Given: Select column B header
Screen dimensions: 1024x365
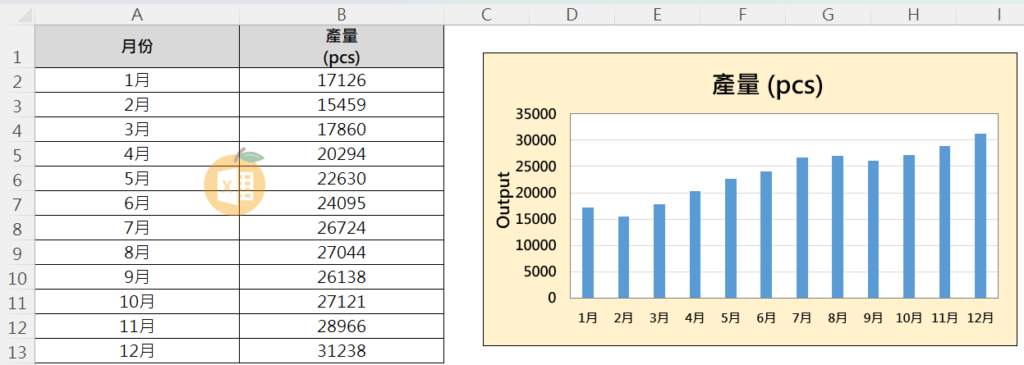Looking at the screenshot, I should [342, 14].
